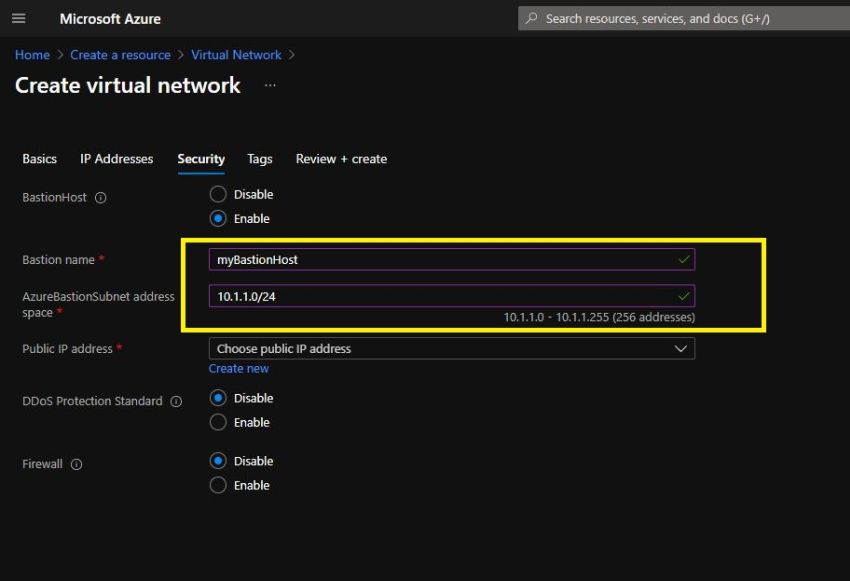Viewport: 850px width, 581px height.
Task: View the BastionHost info tooltip icon
Action: [x=102, y=197]
